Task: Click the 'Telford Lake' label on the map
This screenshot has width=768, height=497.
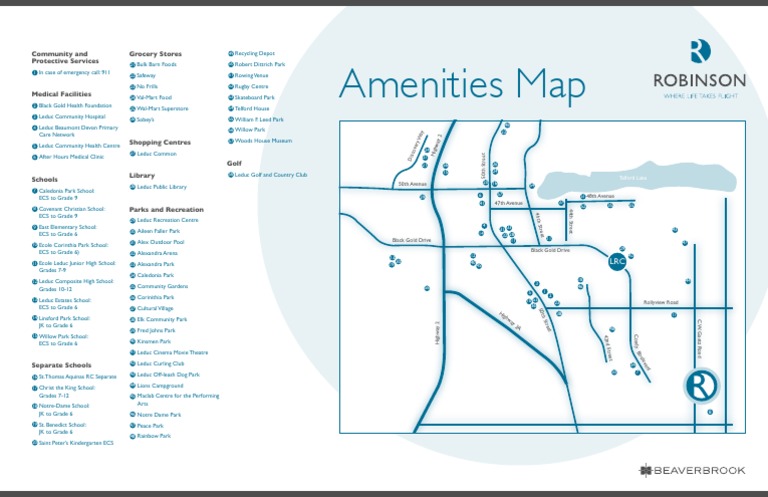Action: (633, 178)
